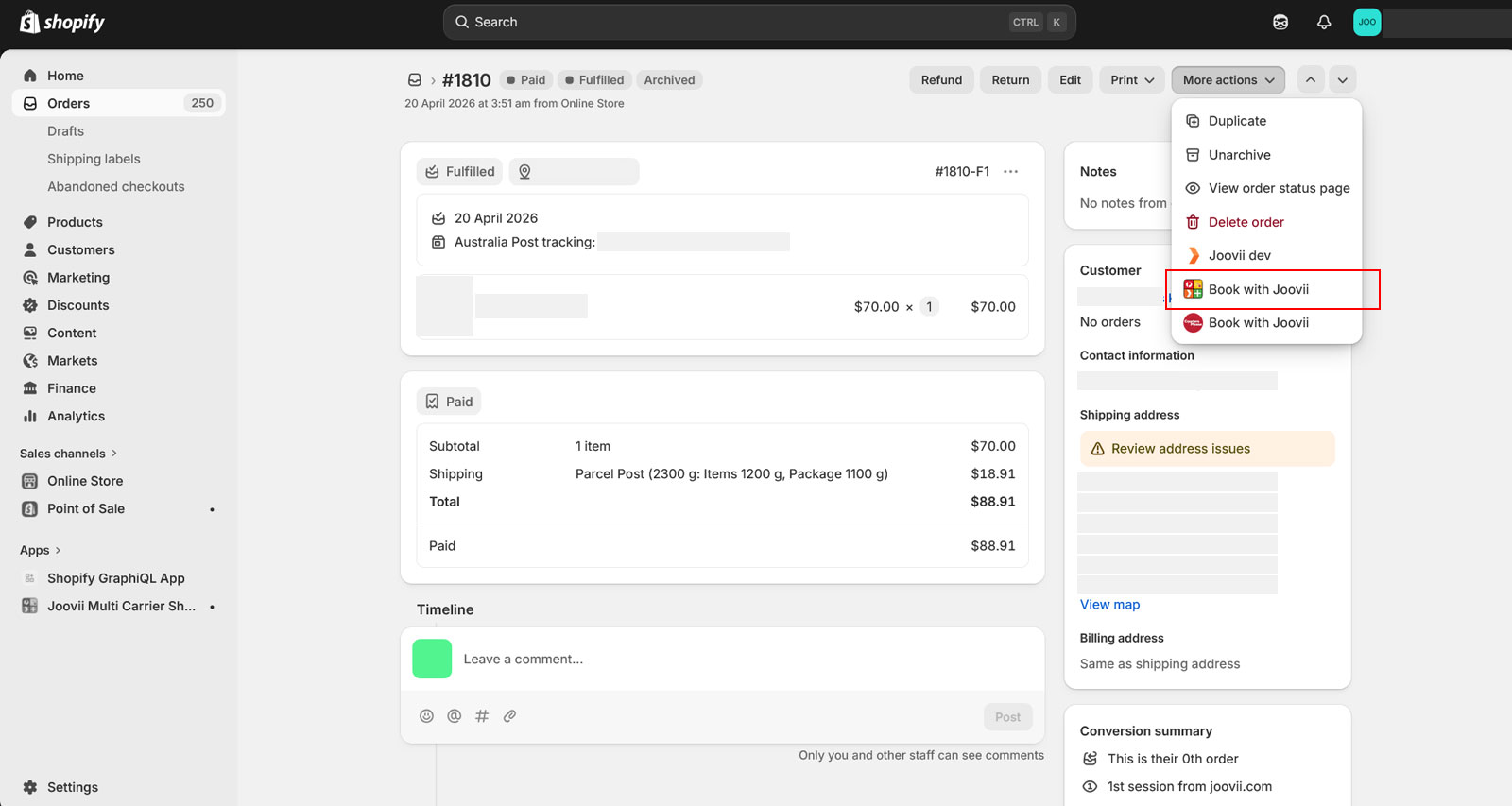Click the Edit order button
Viewport: 1512px width, 806px height.
1070,80
